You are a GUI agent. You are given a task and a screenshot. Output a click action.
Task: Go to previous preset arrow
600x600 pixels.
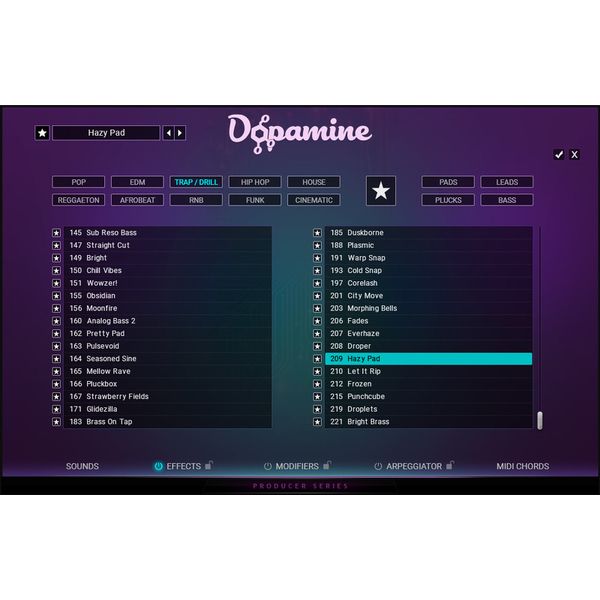point(169,133)
